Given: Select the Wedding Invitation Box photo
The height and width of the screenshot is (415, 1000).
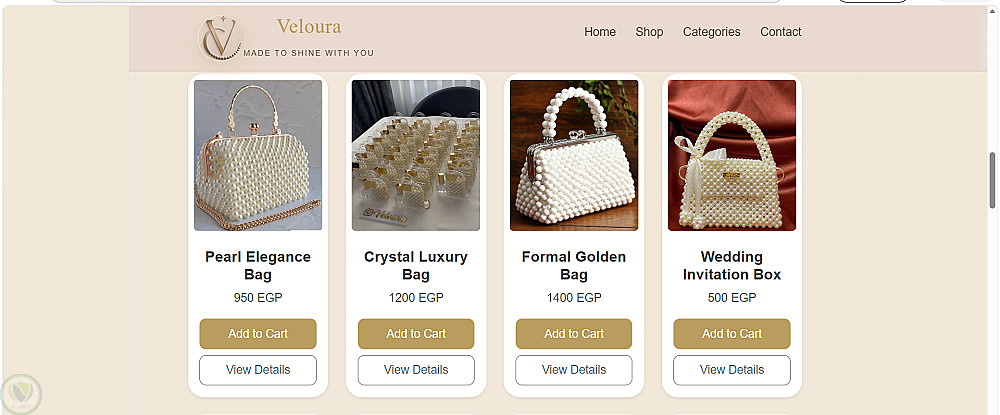Looking at the screenshot, I should pyautogui.click(x=732, y=155).
